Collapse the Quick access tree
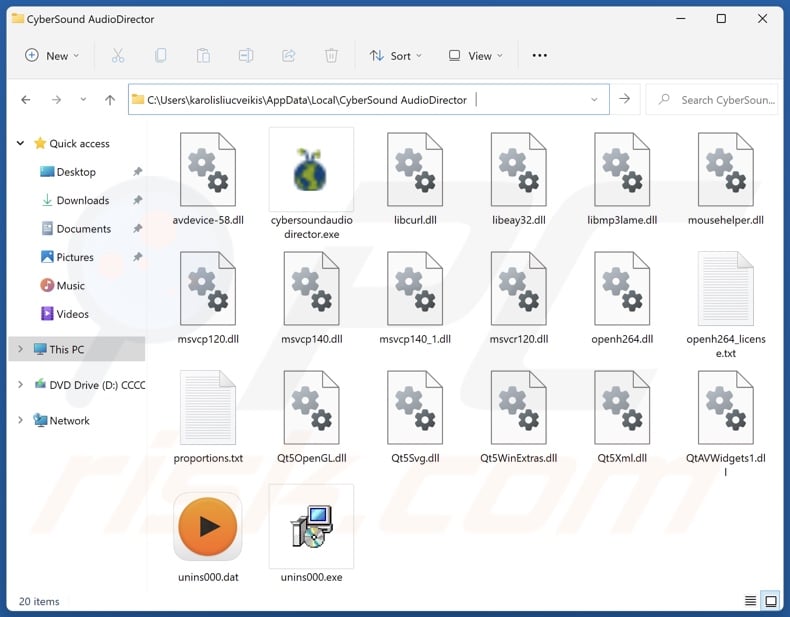 point(20,143)
